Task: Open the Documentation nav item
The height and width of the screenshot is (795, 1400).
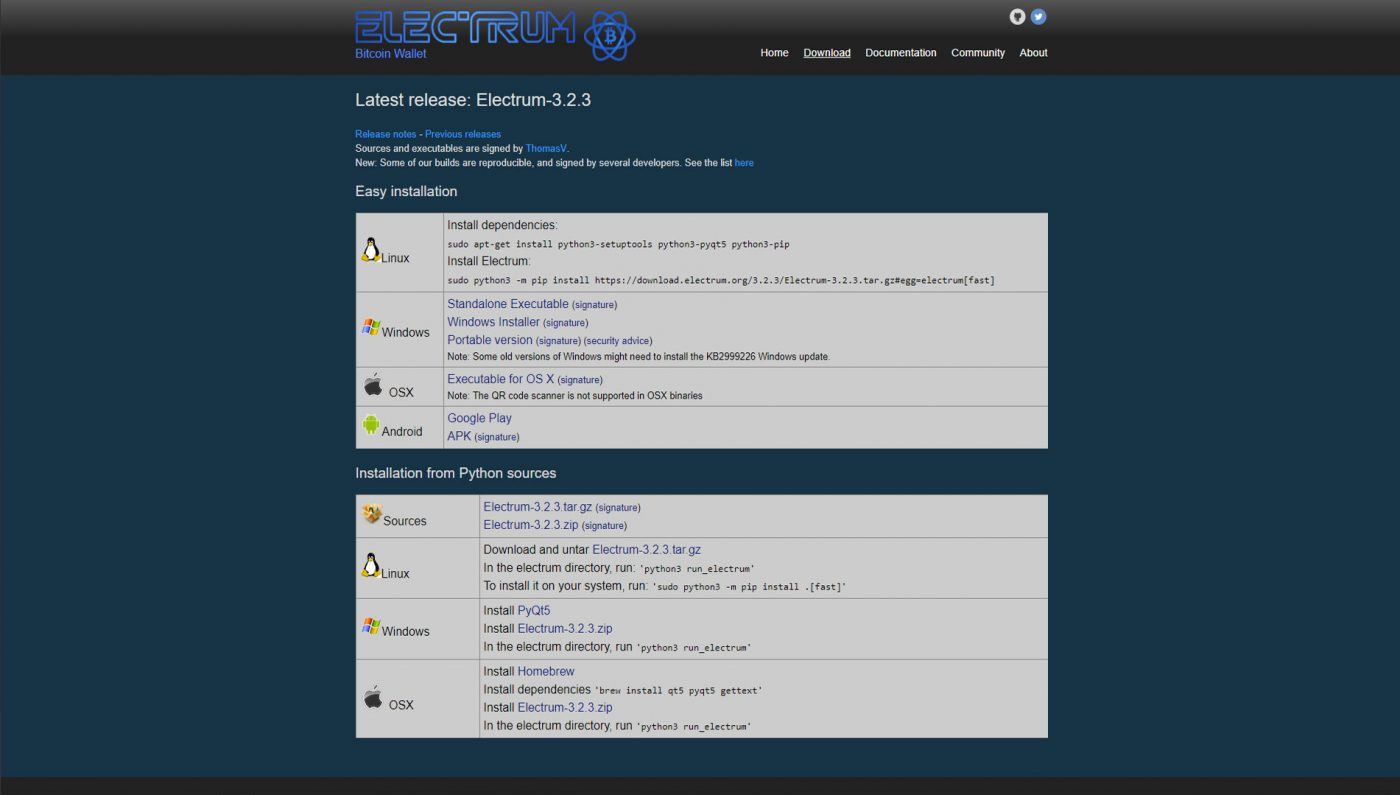Action: tap(901, 53)
